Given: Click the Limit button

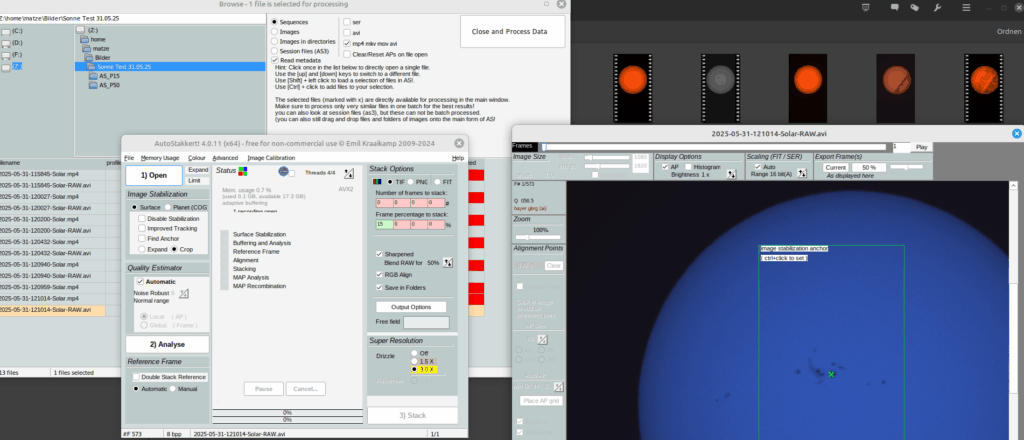Looking at the screenshot, I should (x=198, y=180).
